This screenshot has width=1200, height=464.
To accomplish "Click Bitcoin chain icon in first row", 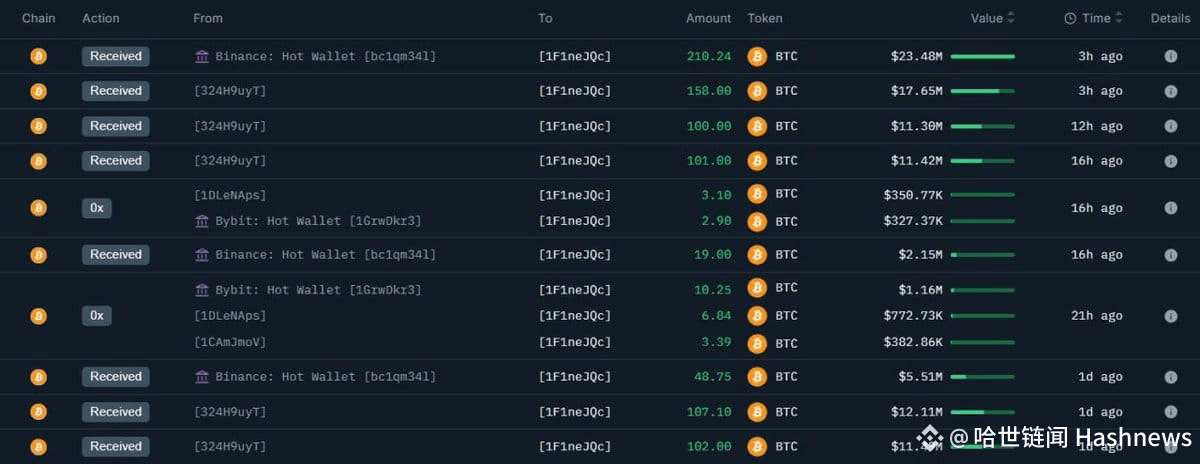I will [38, 56].
